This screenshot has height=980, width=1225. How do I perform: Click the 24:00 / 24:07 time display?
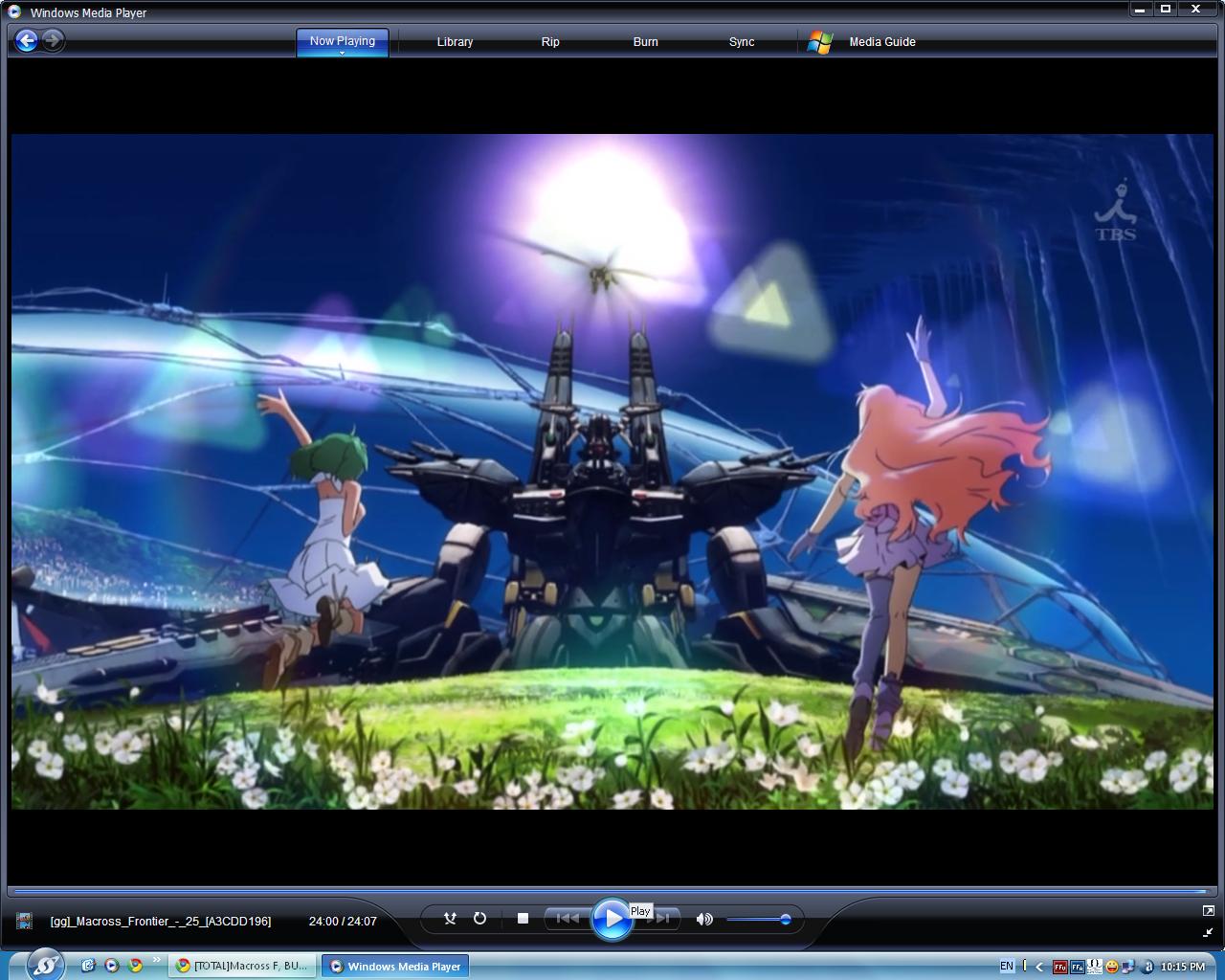pos(343,922)
